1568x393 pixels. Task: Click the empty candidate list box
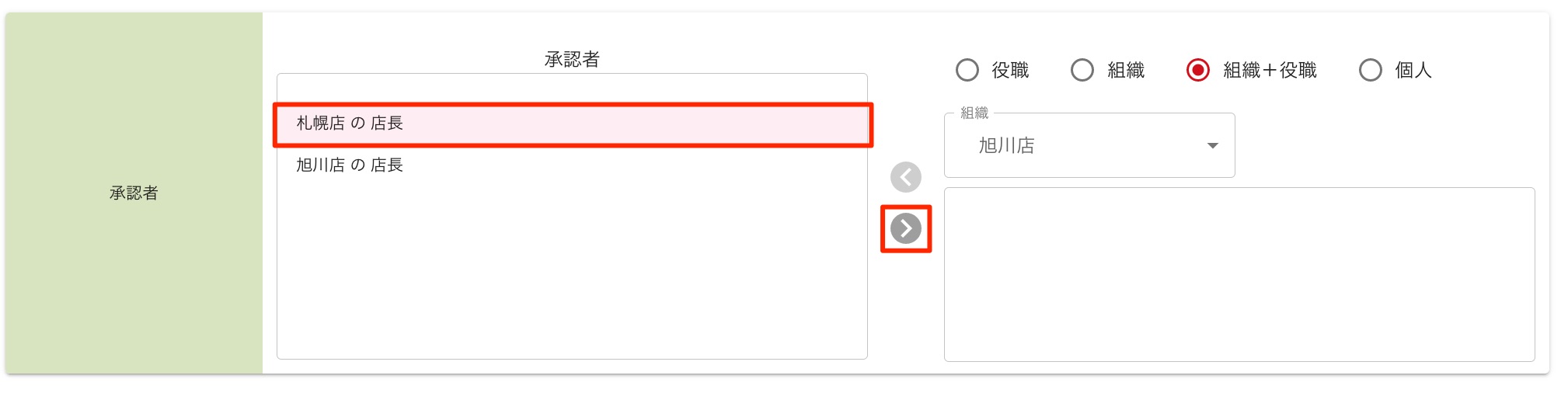[x=1239, y=274]
